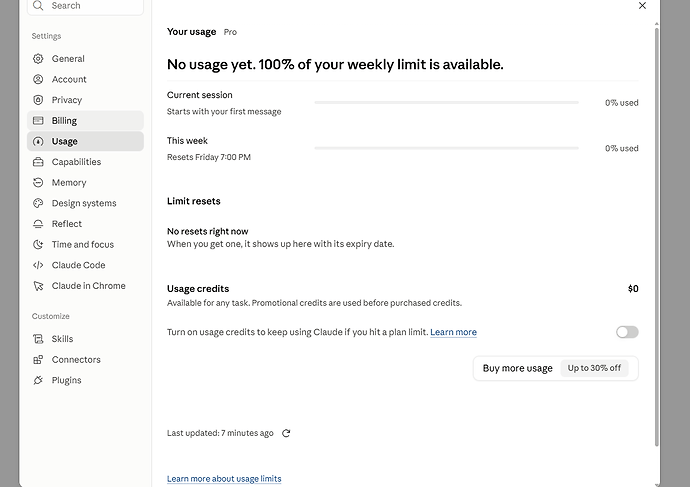Click Buy more usage button
This screenshot has height=487, width=690.
[x=555, y=368]
